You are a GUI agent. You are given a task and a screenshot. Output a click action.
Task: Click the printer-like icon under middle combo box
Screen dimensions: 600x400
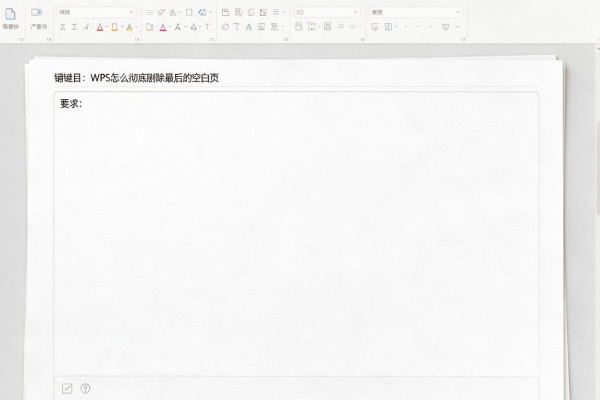pyautogui.click(x=299, y=26)
